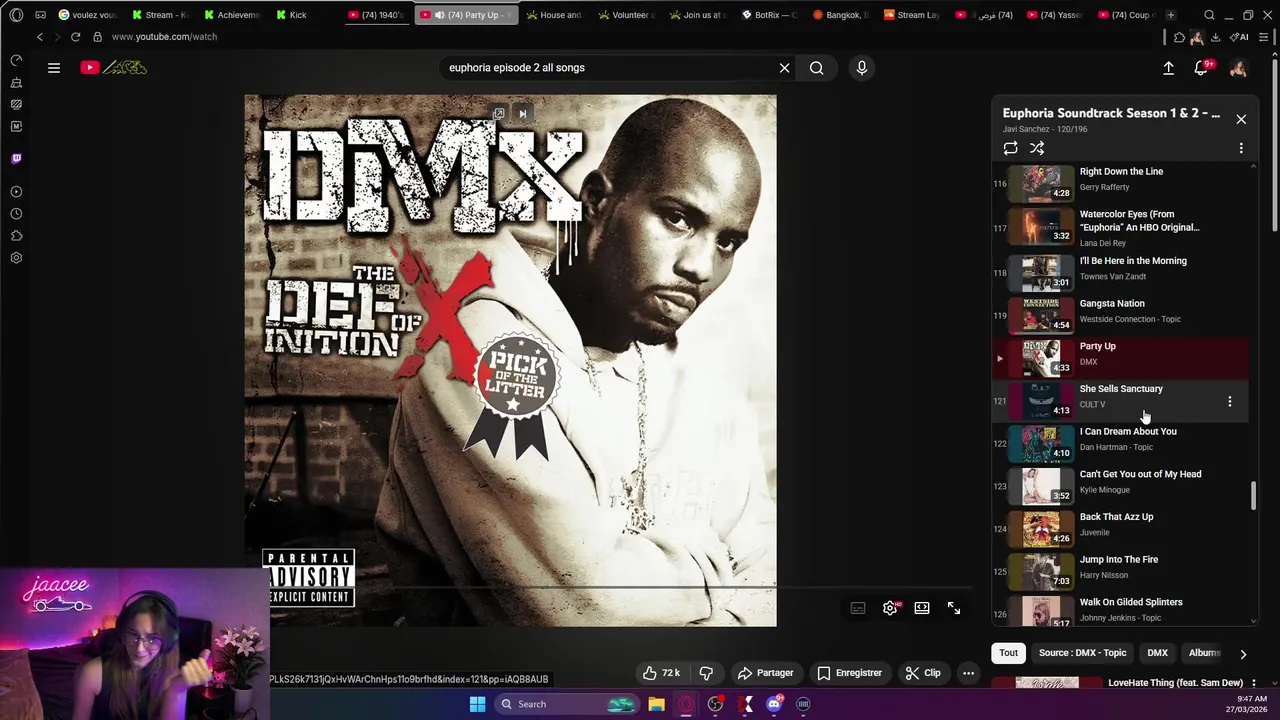Open browser downloads icon

pos(1215,37)
